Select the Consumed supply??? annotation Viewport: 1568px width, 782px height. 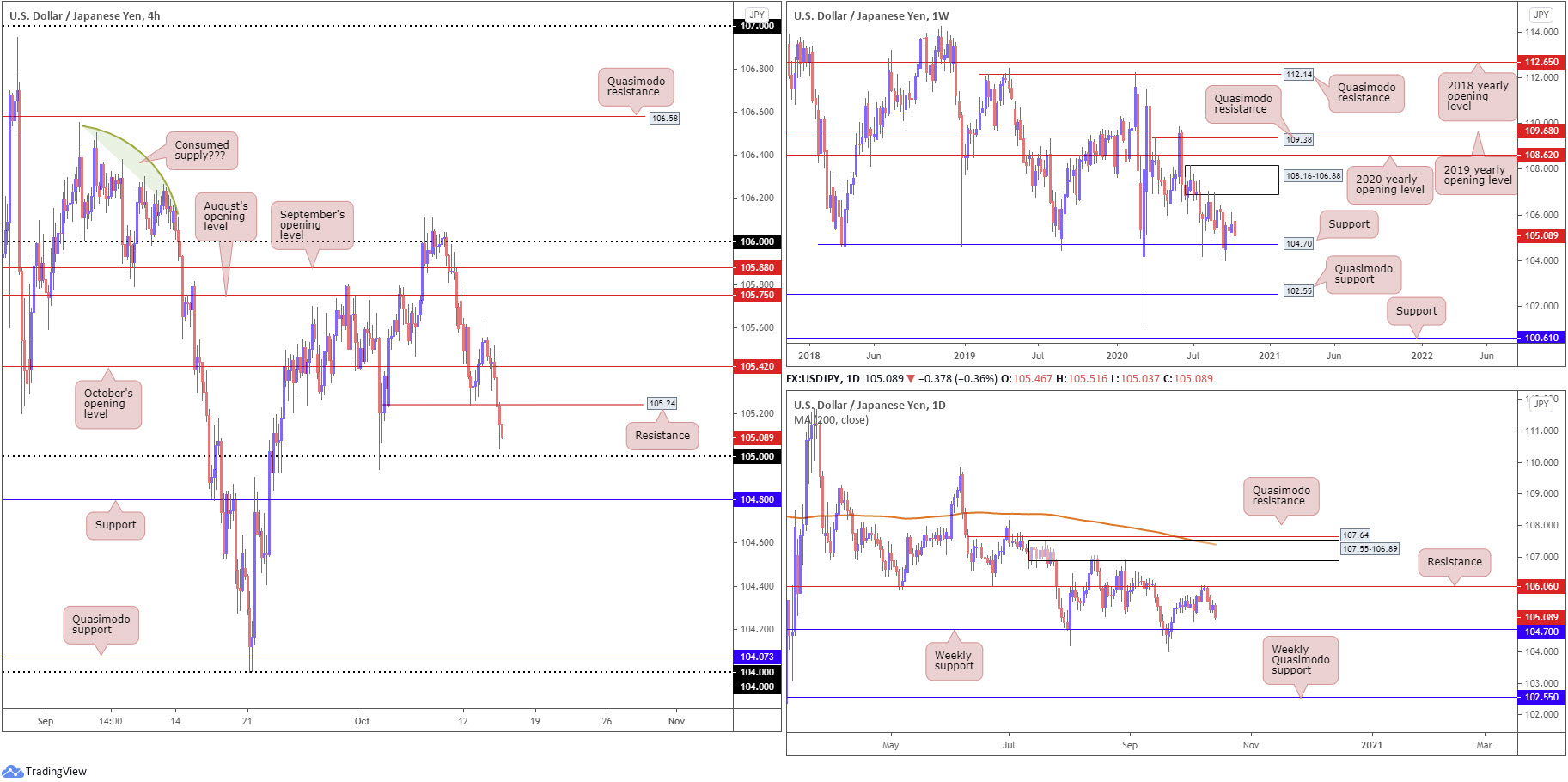[x=202, y=150]
